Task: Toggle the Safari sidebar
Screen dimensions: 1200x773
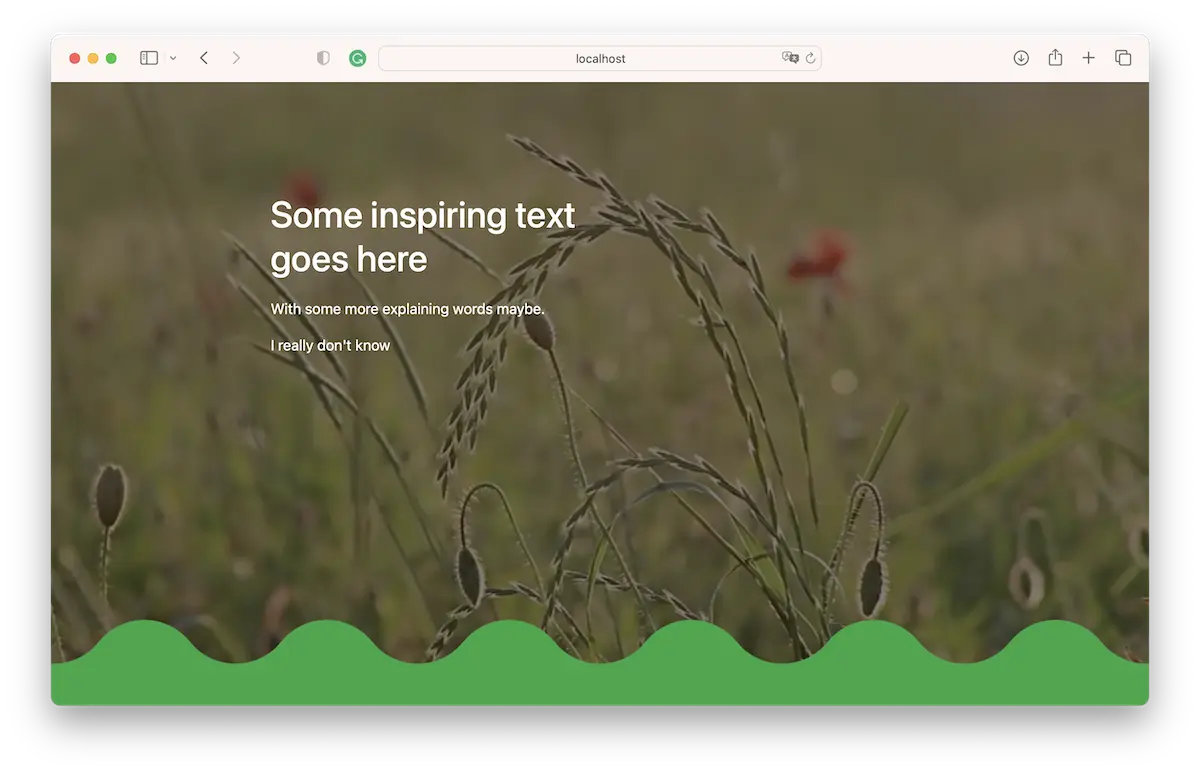Action: coord(148,58)
